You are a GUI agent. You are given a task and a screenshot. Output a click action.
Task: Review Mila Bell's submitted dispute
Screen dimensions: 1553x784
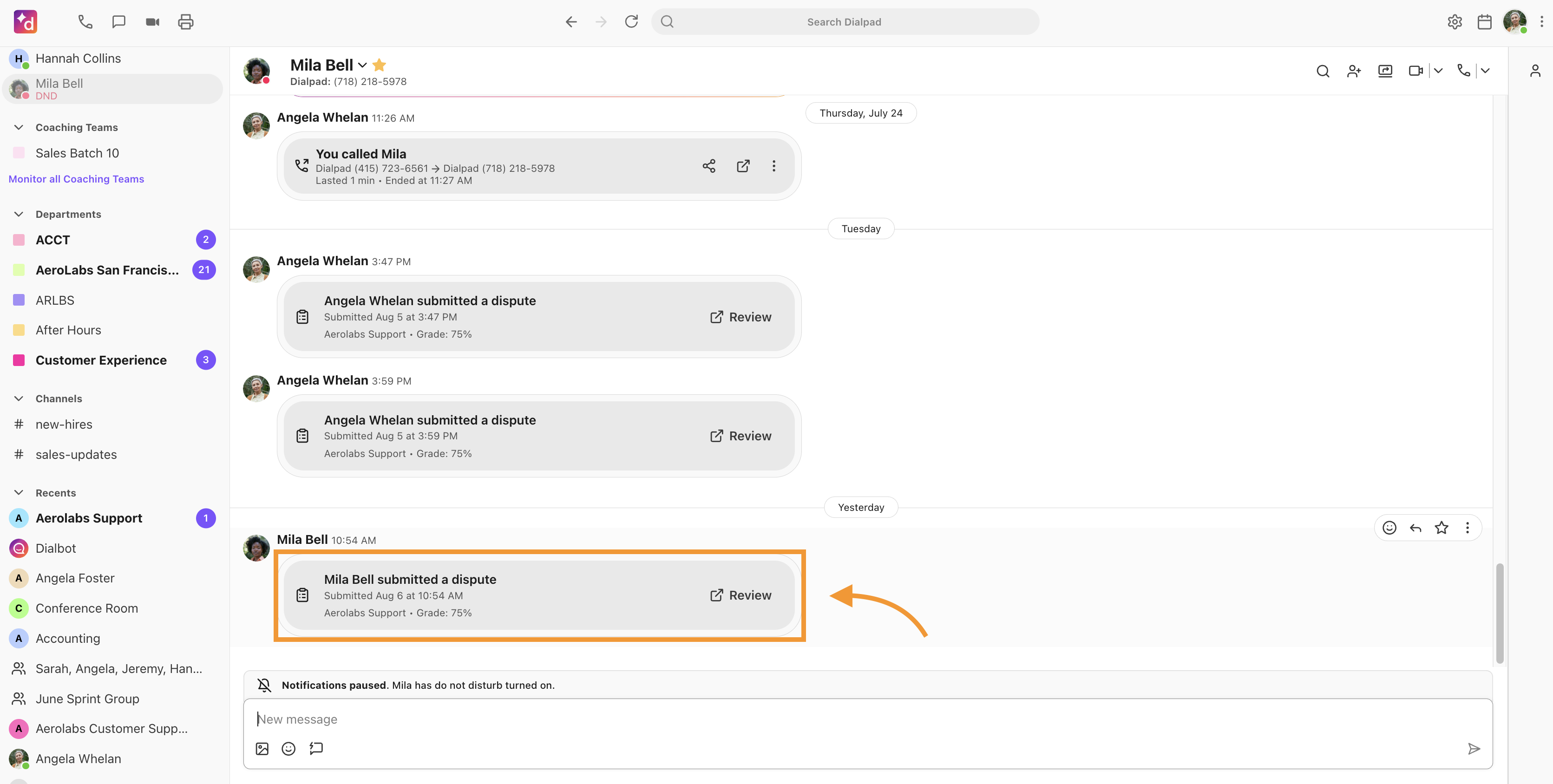point(740,595)
